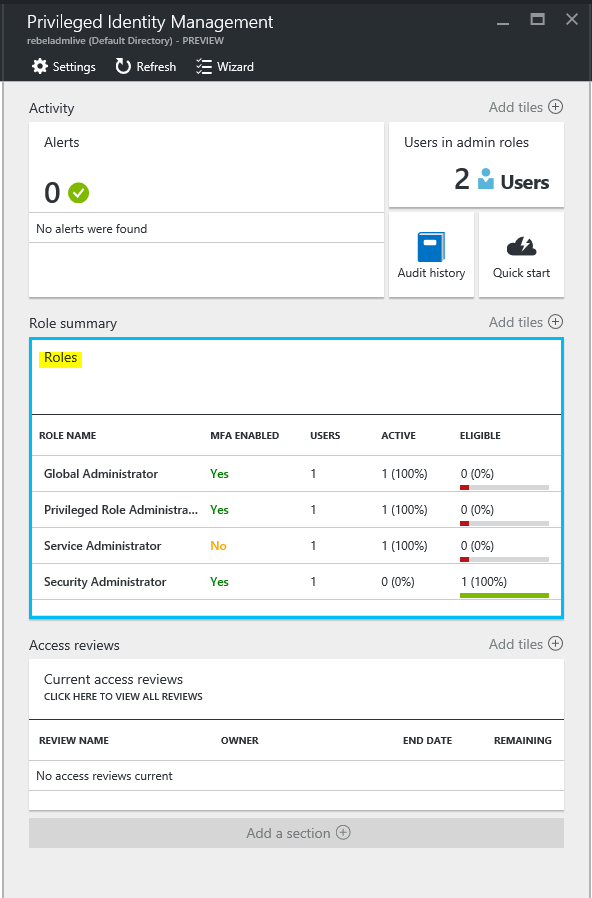
Task: Click the MFA ENABLED column header
Action: click(x=244, y=436)
